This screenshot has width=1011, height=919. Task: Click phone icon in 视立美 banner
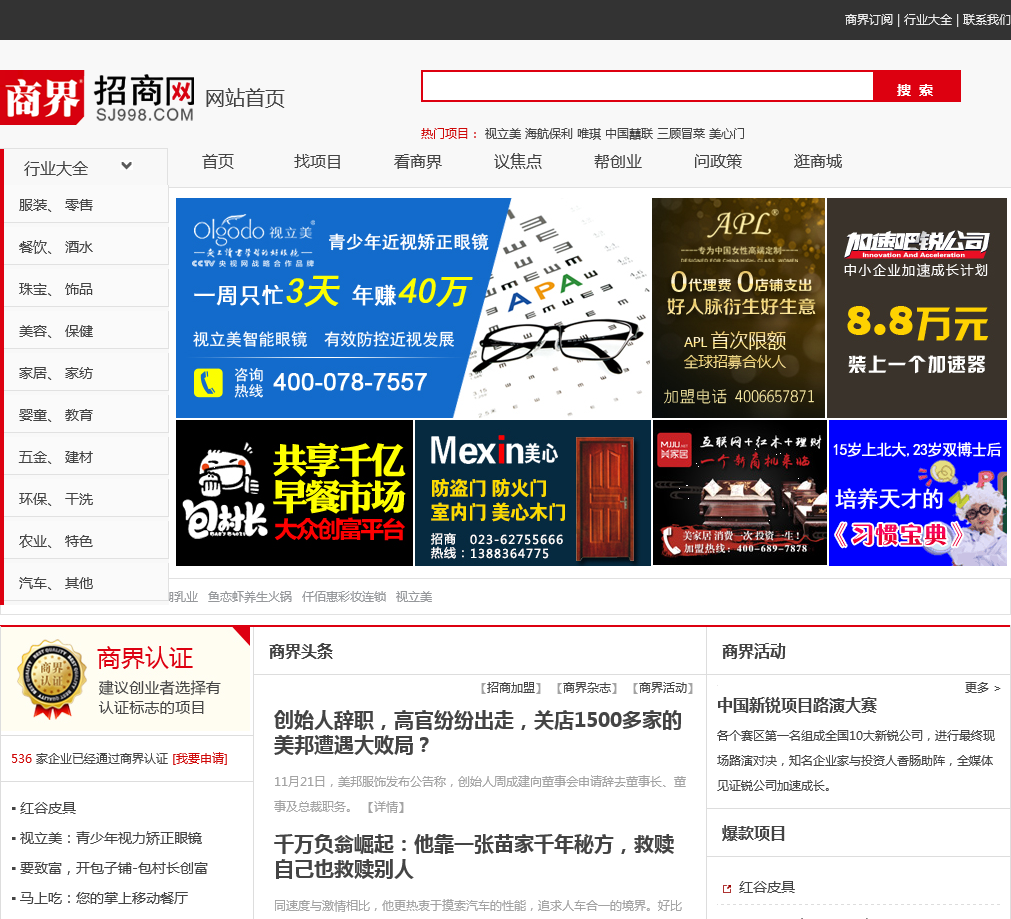click(x=208, y=383)
